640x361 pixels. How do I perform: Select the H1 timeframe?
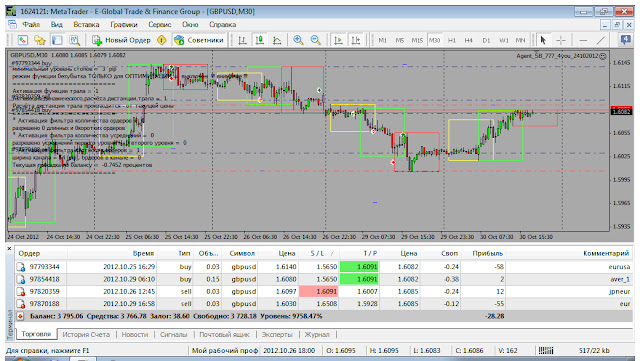452,40
